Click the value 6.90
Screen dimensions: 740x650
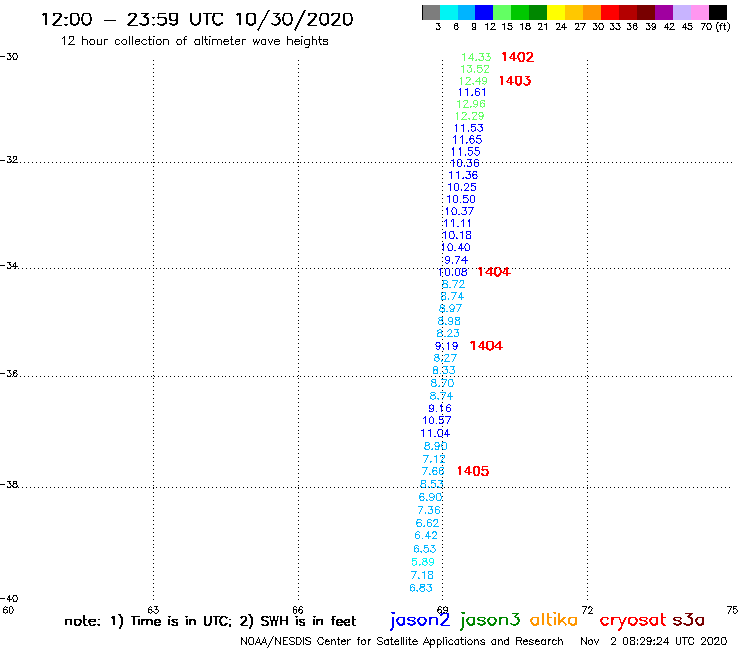click(430, 497)
